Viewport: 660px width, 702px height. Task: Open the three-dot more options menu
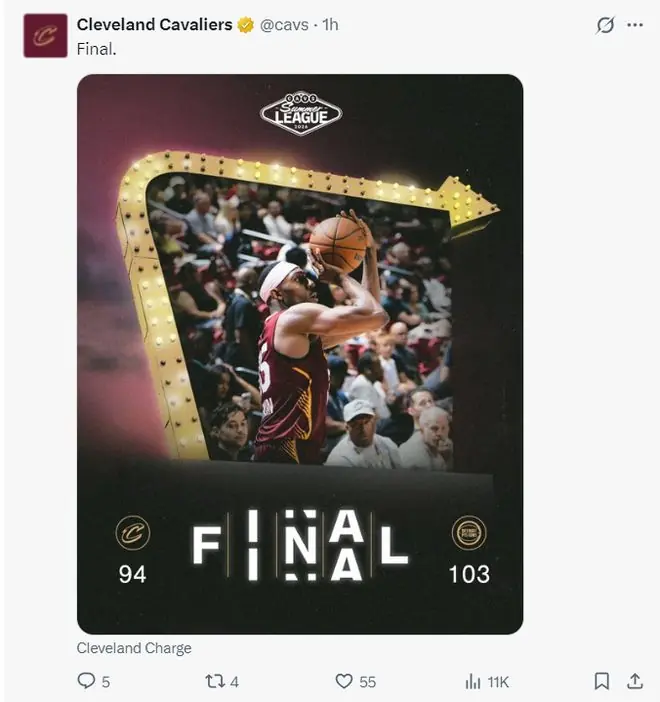(x=635, y=25)
